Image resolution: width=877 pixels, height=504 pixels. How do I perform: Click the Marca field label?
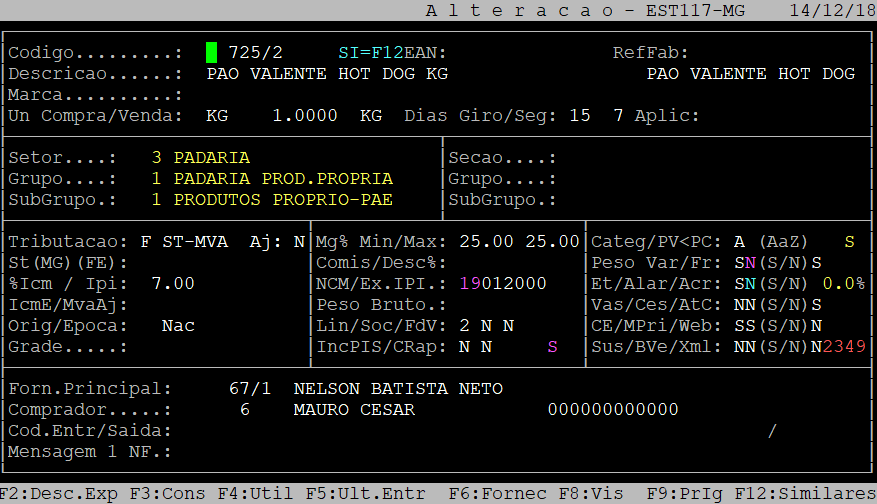coord(95,95)
